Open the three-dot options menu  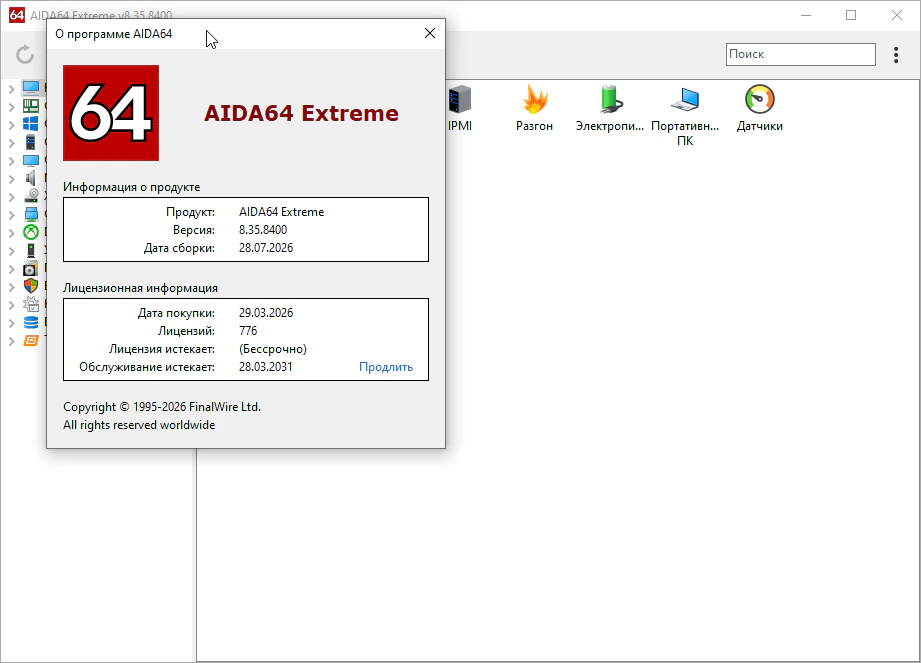(x=896, y=55)
